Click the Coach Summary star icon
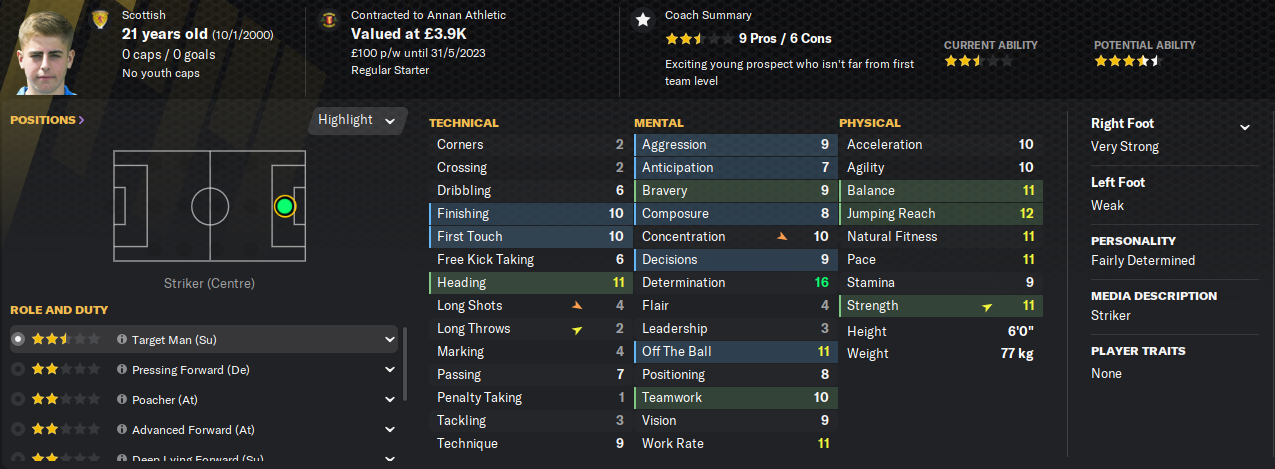Image resolution: width=1275 pixels, height=469 pixels. pyautogui.click(x=642, y=19)
